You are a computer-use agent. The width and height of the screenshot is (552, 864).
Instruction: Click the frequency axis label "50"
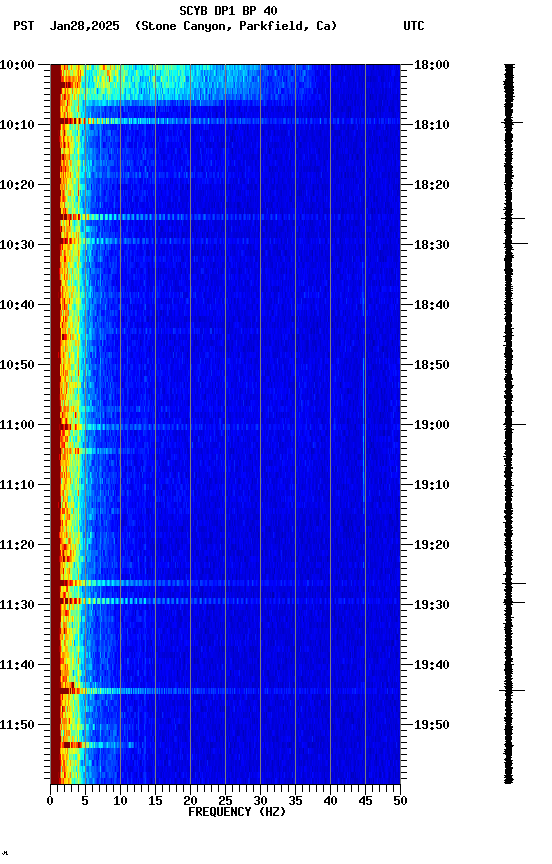pyautogui.click(x=401, y=801)
